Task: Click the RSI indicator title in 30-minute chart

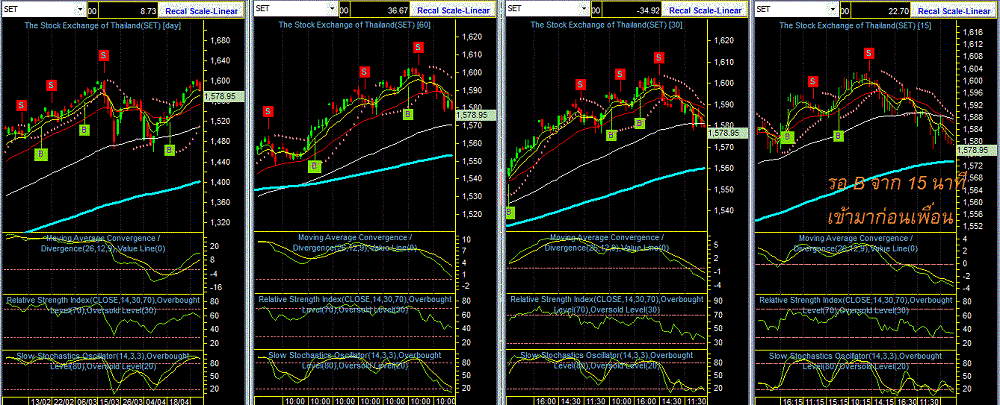Action: click(x=606, y=304)
